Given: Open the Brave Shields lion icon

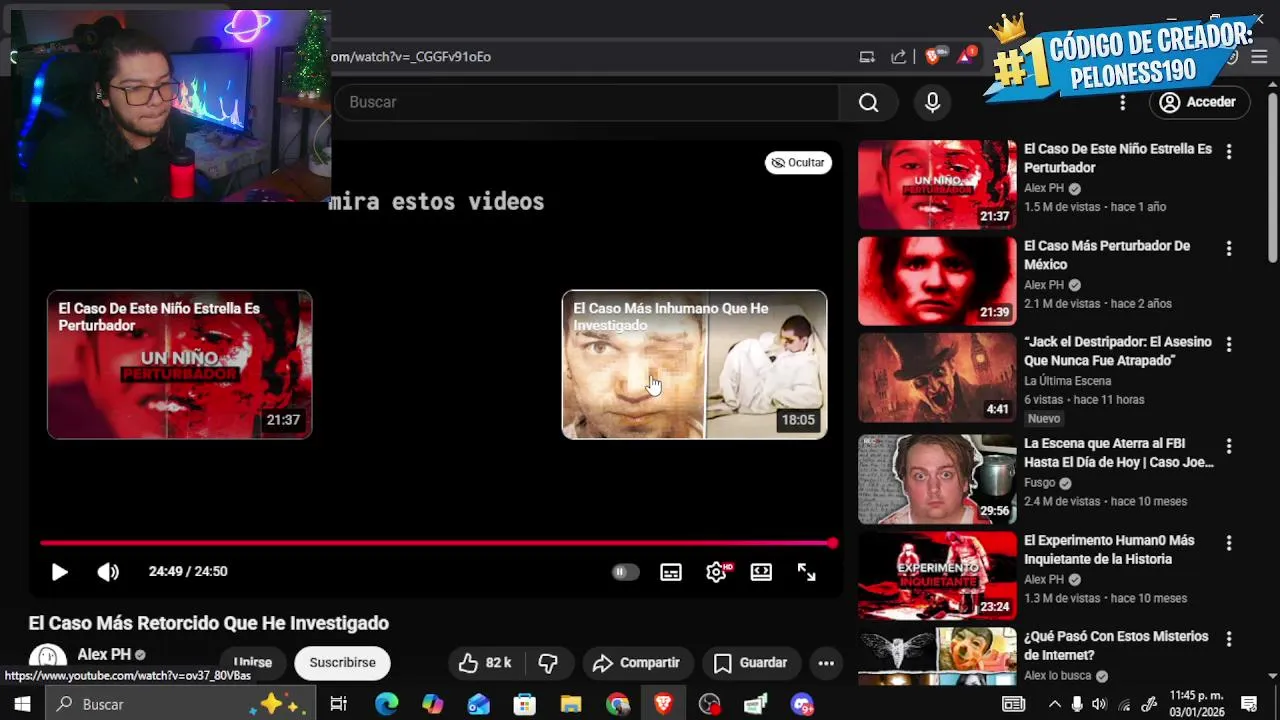Looking at the screenshot, I should point(932,56).
